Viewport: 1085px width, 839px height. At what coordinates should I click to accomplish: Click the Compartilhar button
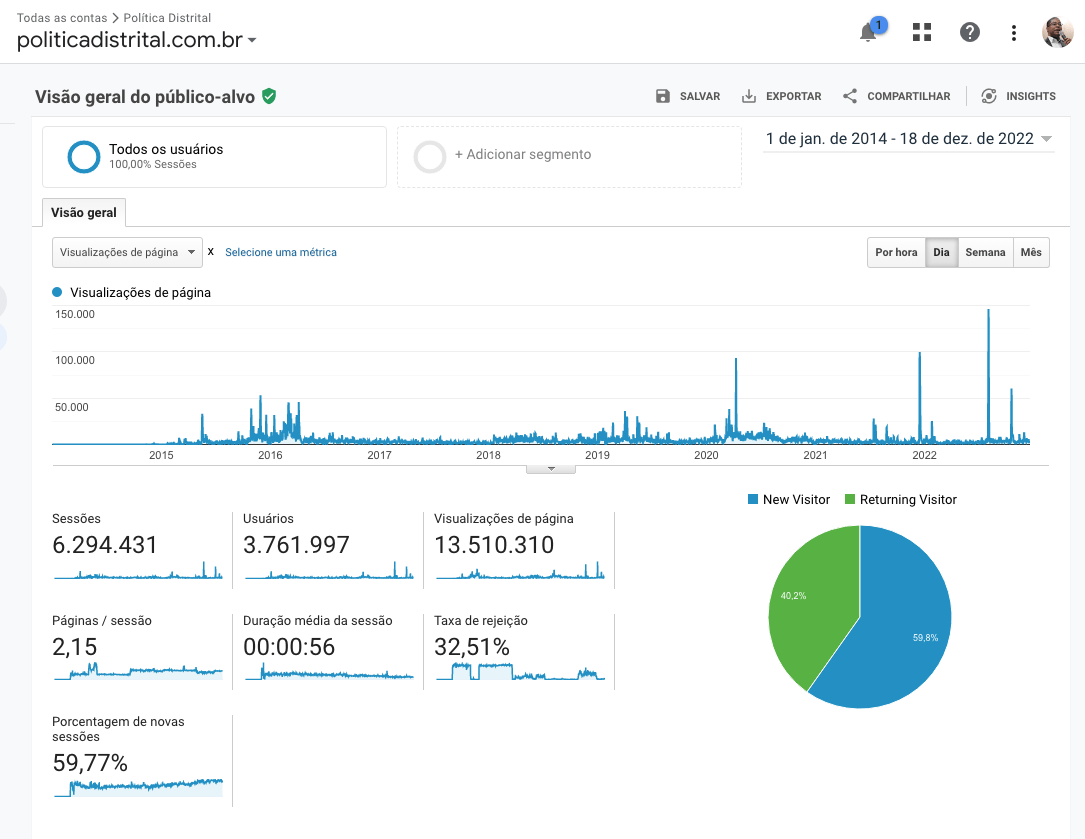896,96
